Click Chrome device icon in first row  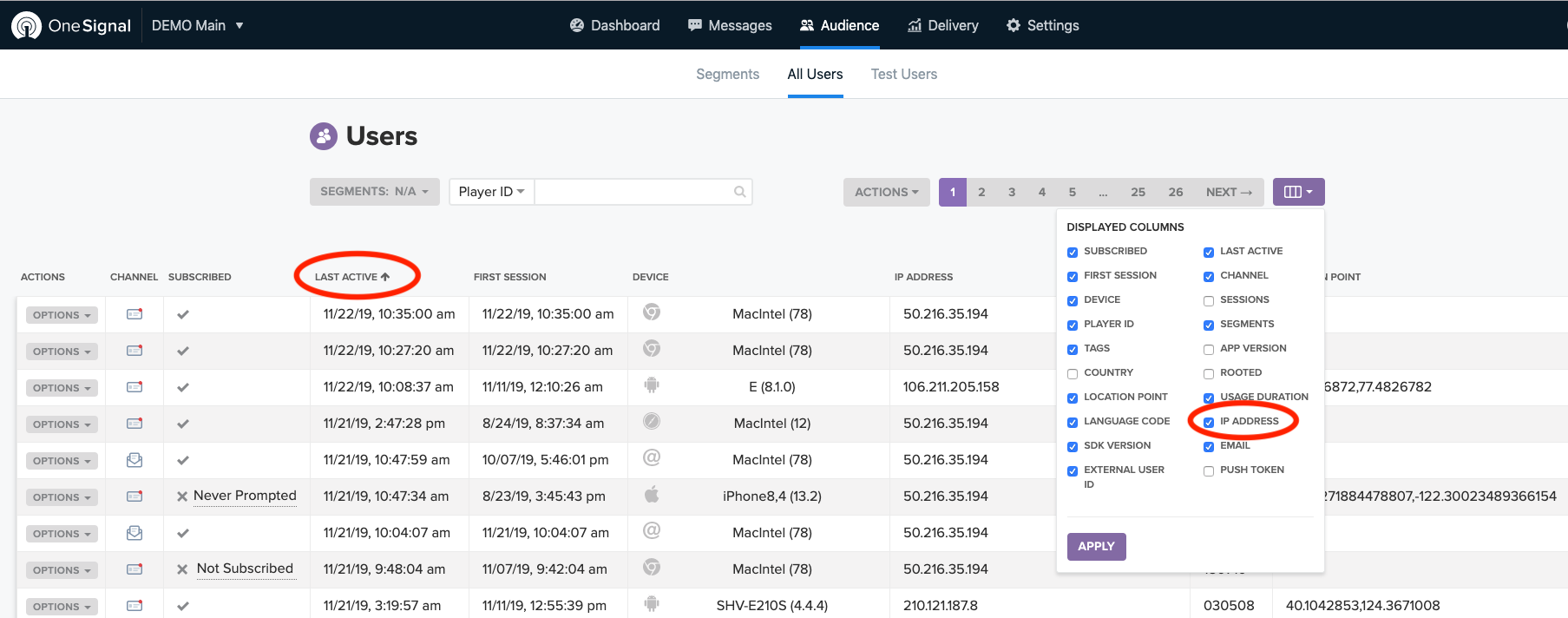[652, 312]
